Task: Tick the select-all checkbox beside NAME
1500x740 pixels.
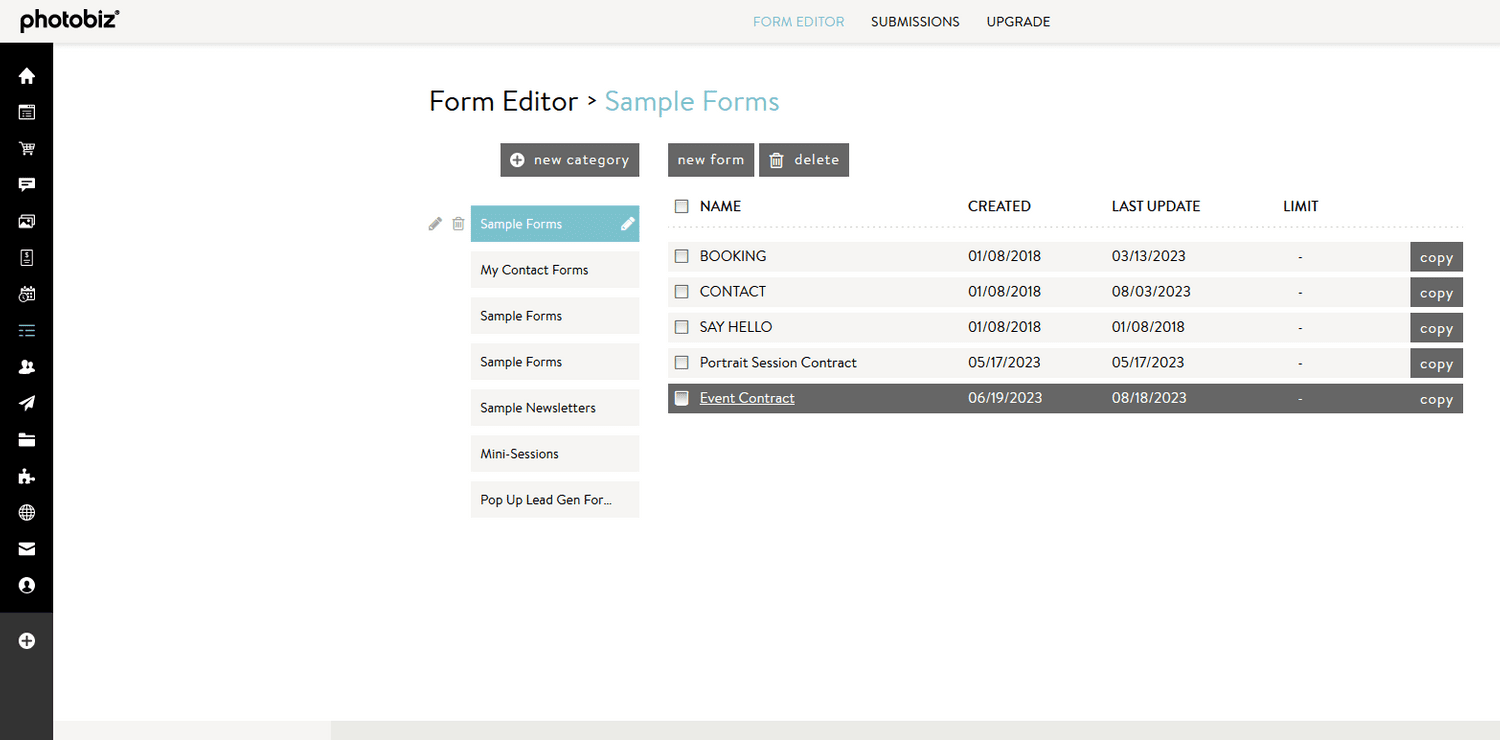Action: coord(682,206)
